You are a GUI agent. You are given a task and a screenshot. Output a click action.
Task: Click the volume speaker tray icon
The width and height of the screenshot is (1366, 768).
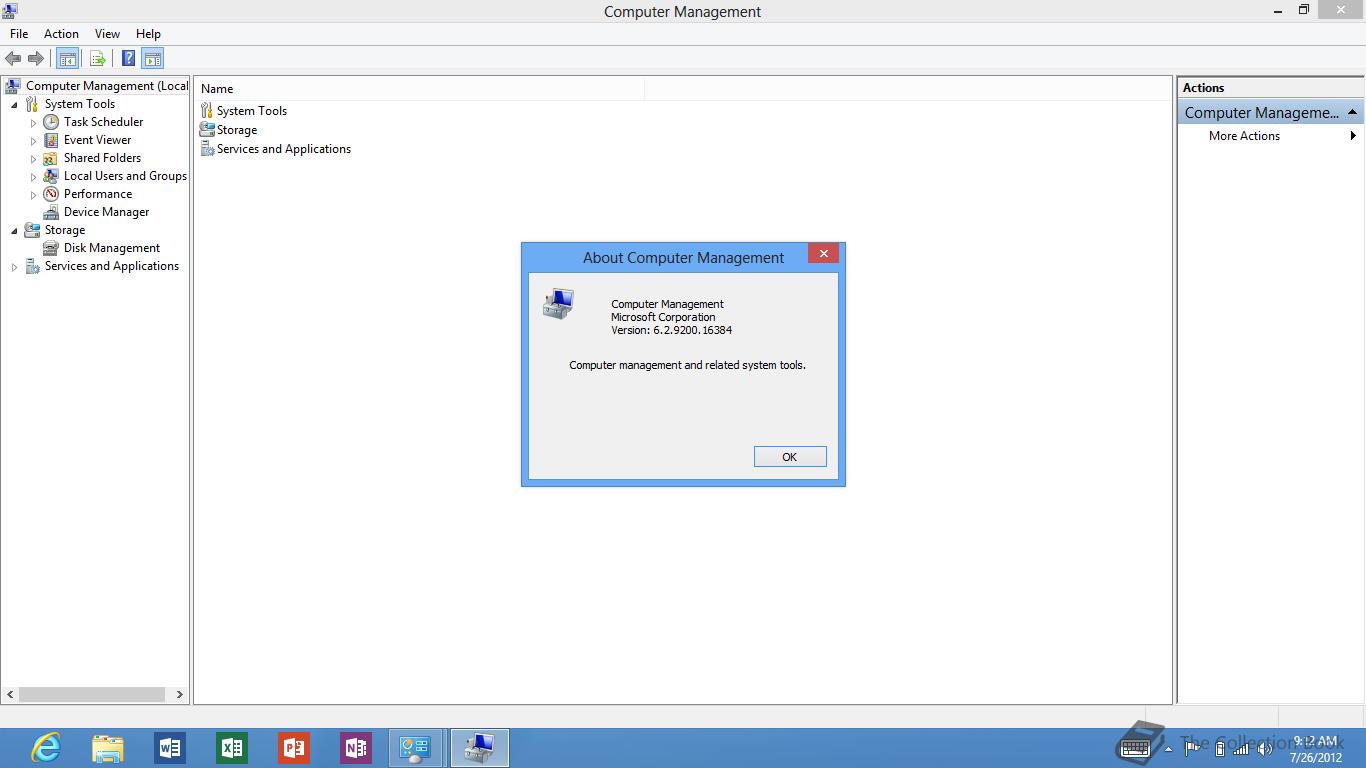tap(1265, 748)
